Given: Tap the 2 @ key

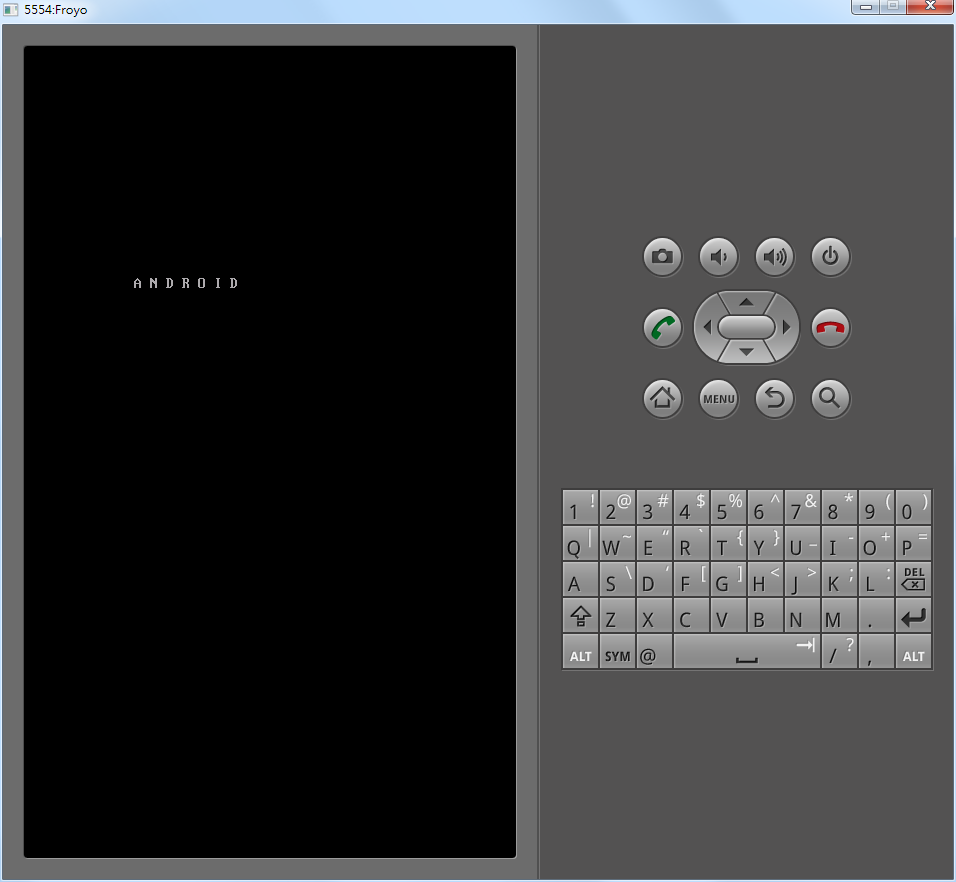Looking at the screenshot, I should [618, 507].
